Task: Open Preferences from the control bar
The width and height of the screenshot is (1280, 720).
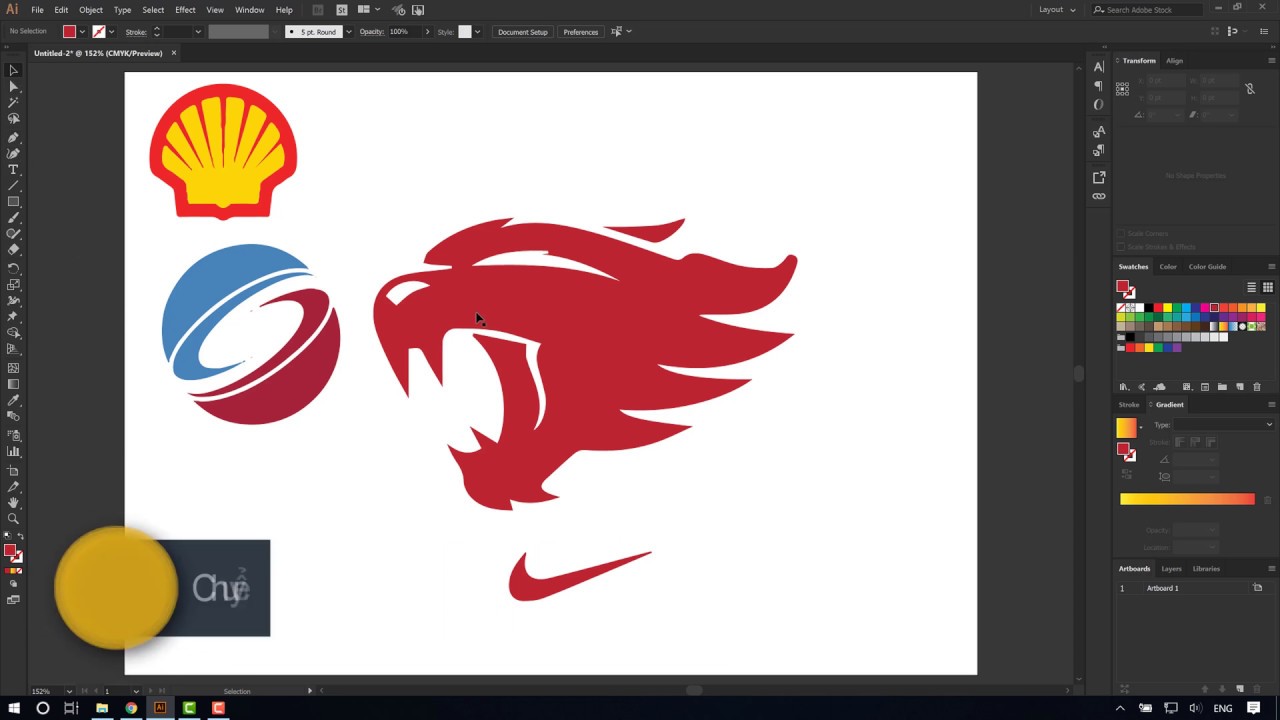Action: [x=580, y=32]
